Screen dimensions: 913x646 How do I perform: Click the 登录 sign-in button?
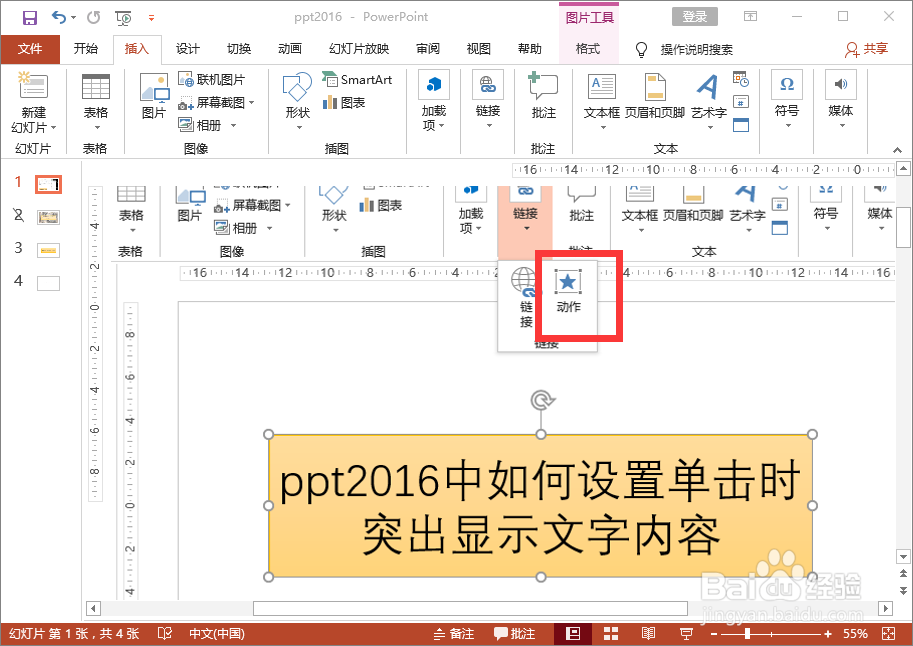pyautogui.click(x=695, y=16)
